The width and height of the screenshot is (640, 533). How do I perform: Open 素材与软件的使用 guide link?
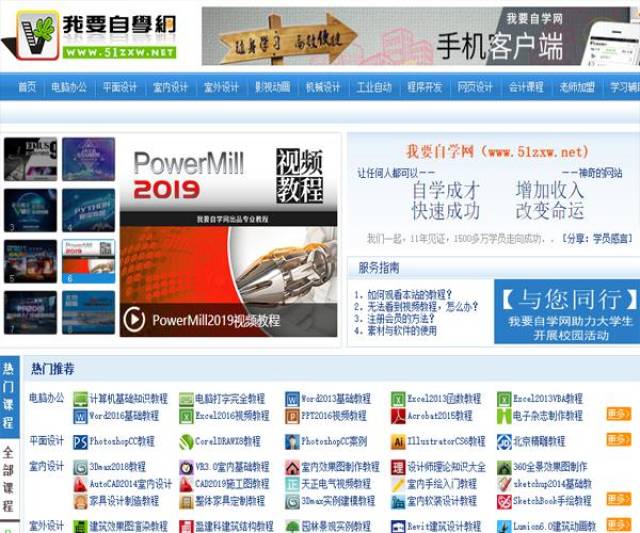(x=402, y=331)
